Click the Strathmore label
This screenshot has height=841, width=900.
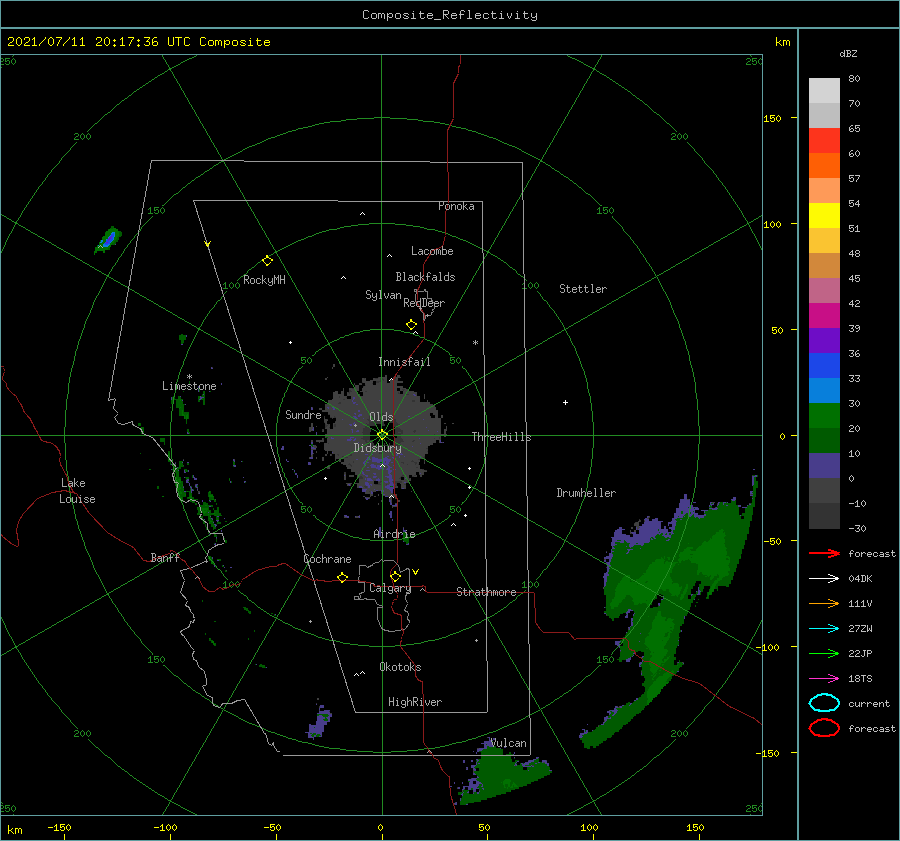486,592
